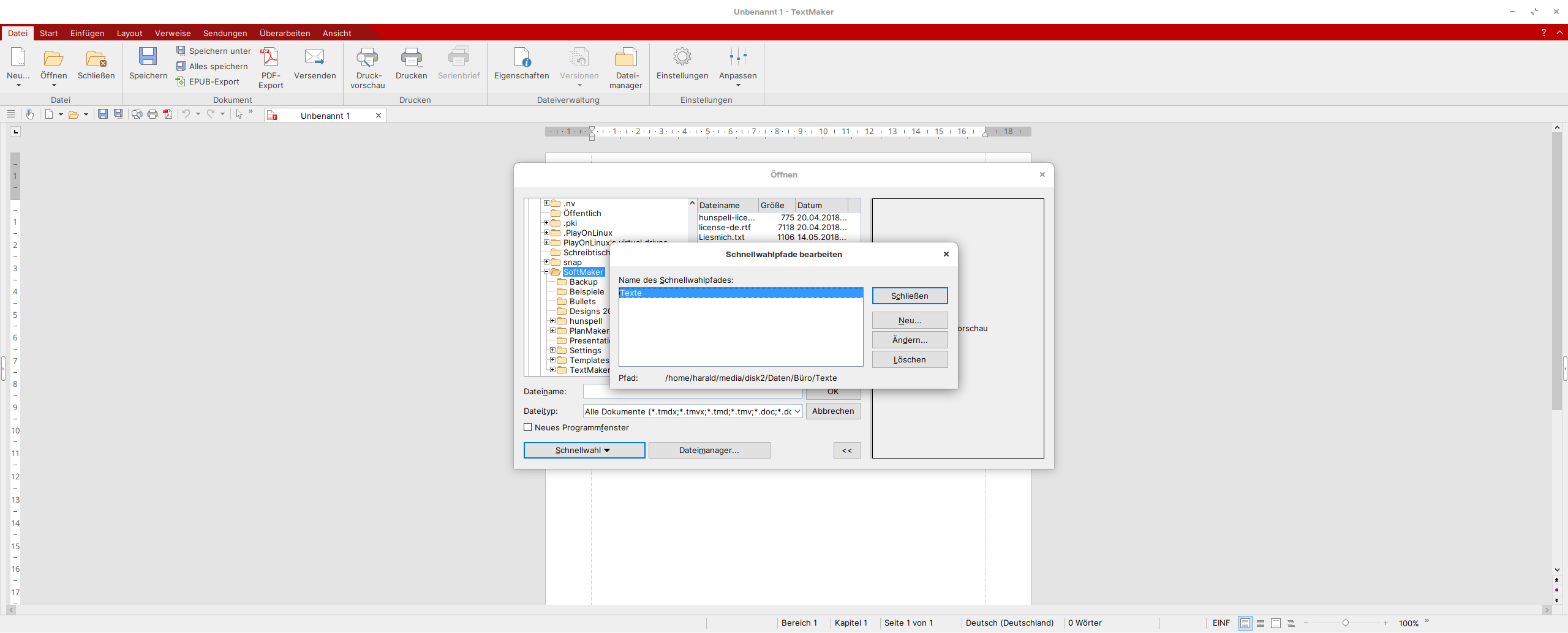Expand the hunspell folder node
This screenshot has height=633, width=1568.
(553, 321)
